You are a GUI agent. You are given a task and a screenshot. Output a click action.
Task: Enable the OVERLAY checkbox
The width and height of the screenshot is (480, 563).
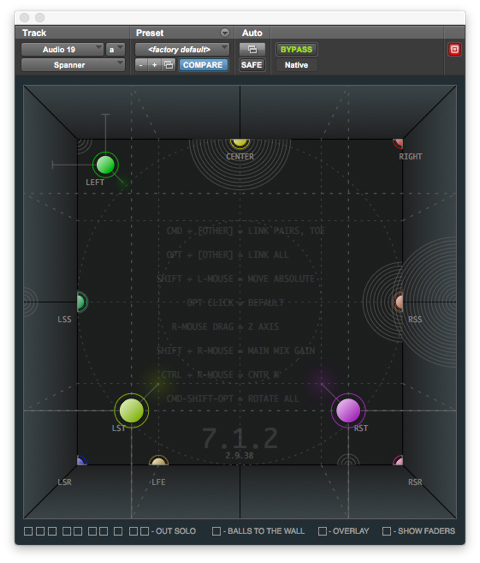click(x=322, y=531)
